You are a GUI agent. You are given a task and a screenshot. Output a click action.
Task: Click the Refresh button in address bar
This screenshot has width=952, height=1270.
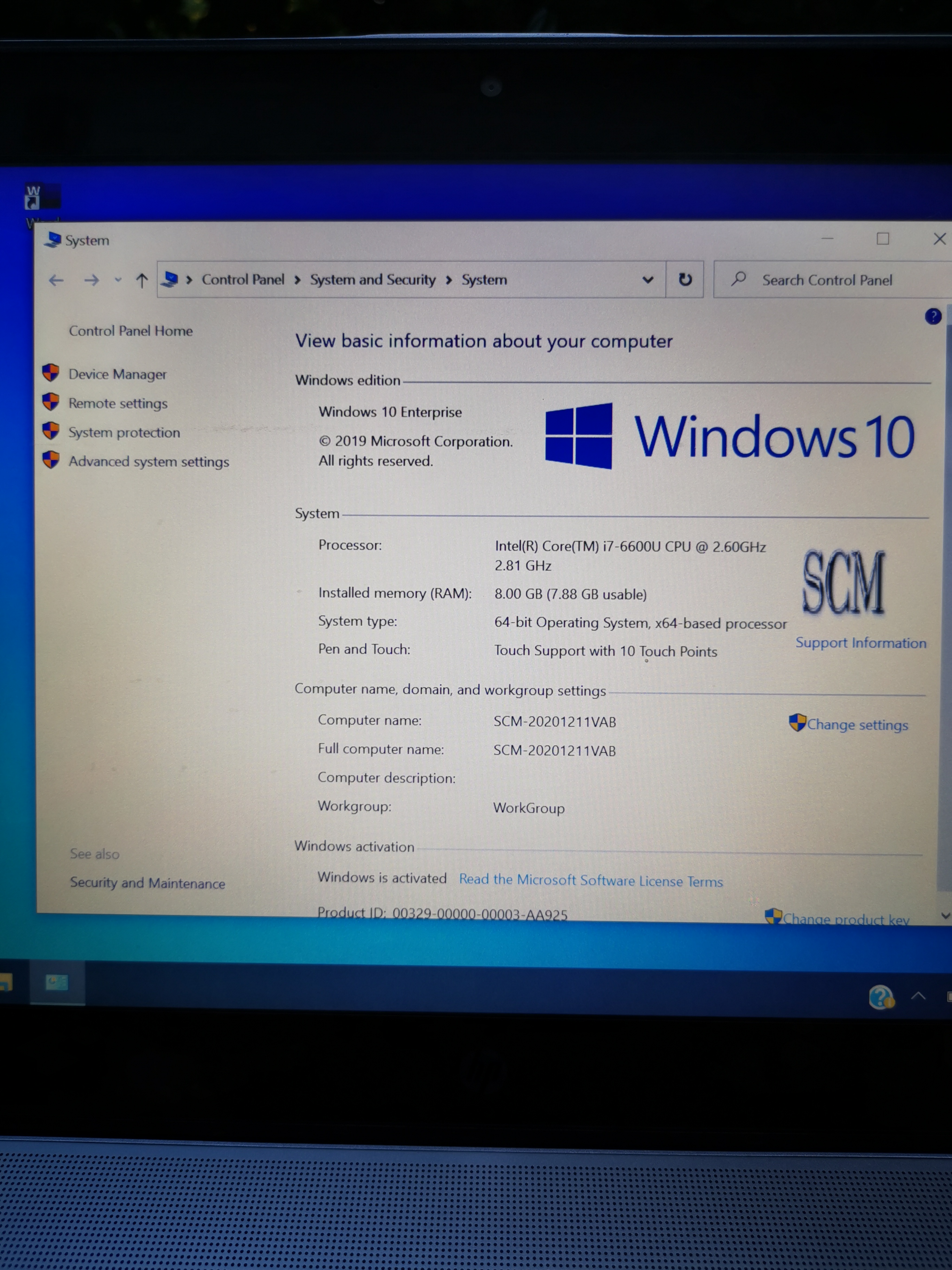point(684,280)
